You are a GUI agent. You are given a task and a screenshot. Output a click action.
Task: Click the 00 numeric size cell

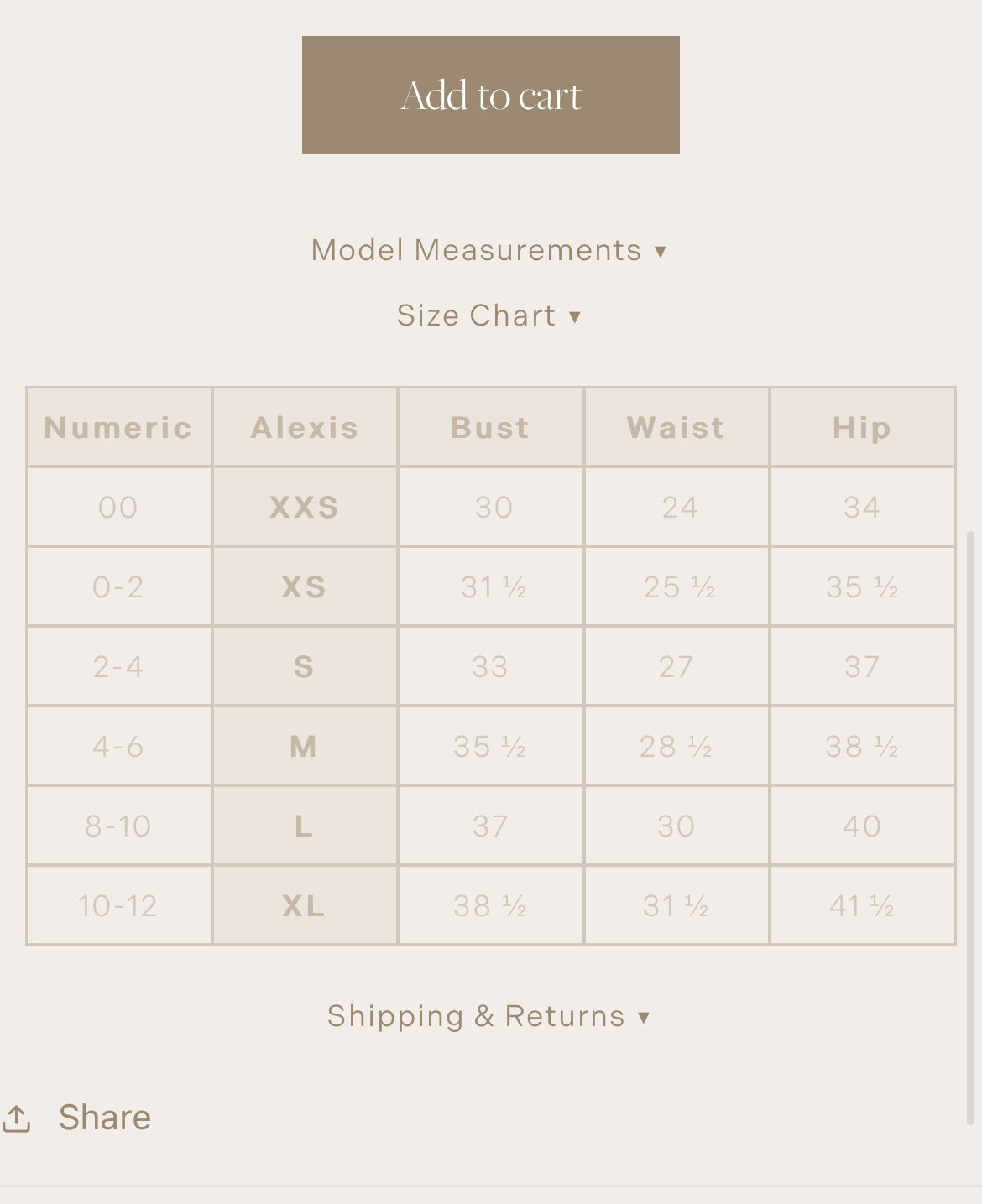tap(118, 508)
